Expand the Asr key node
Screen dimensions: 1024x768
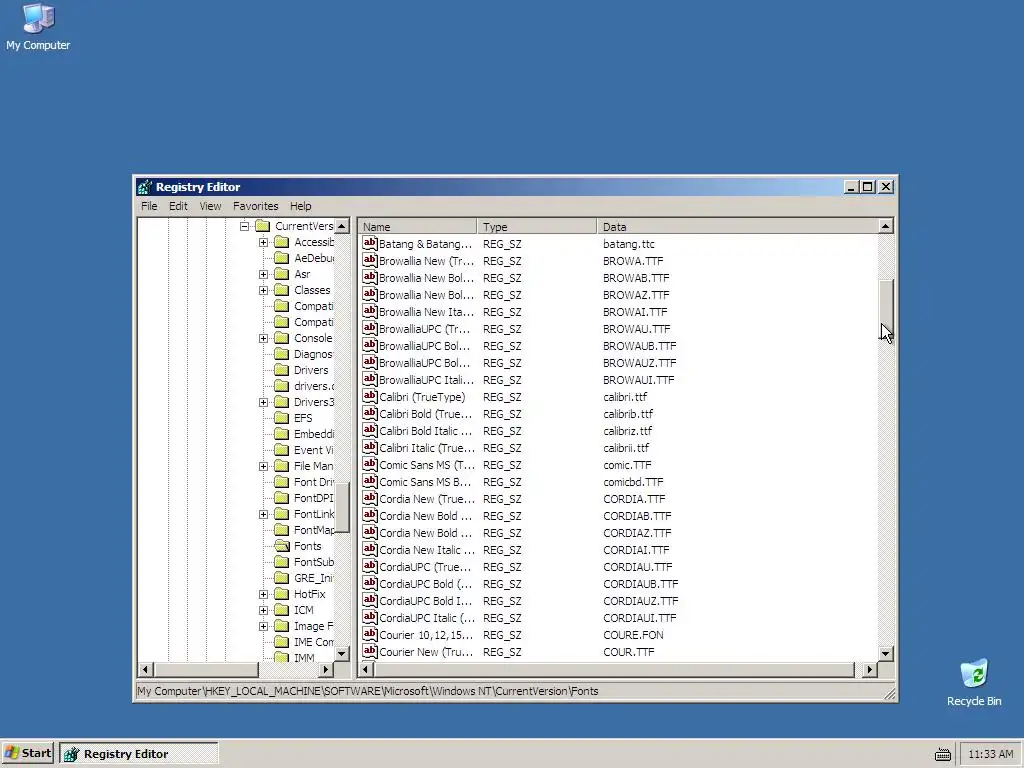click(263, 274)
